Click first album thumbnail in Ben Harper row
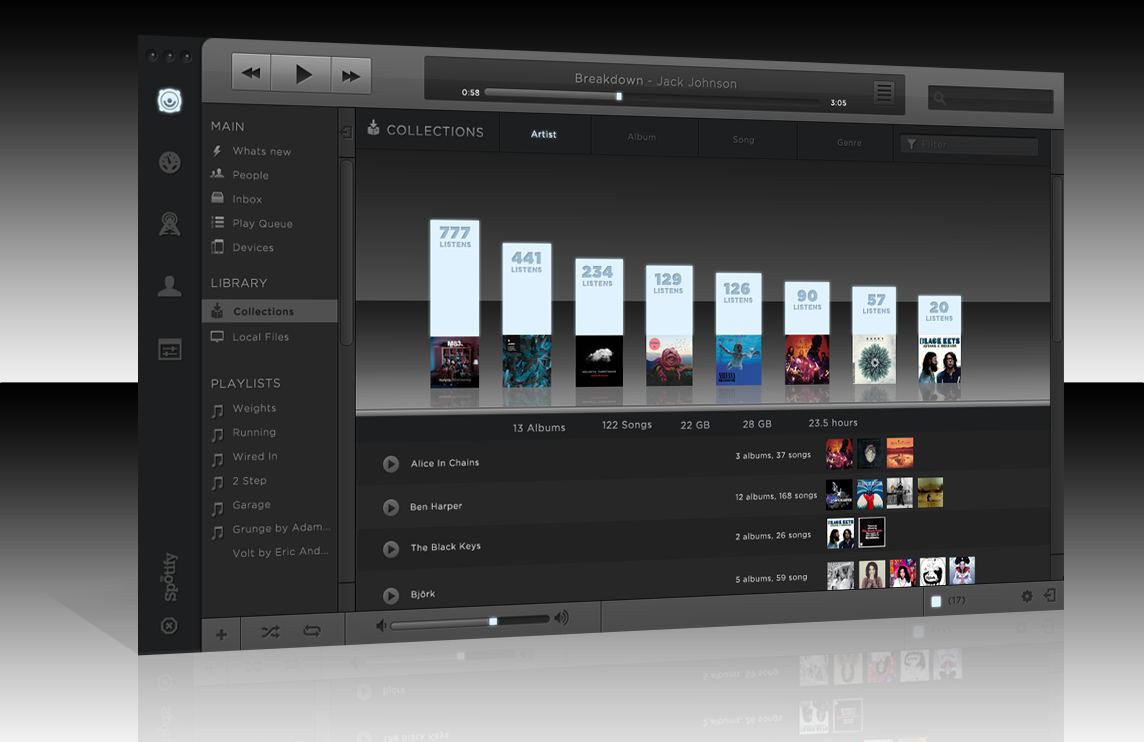Screen dimensions: 1144x742 tap(839, 494)
